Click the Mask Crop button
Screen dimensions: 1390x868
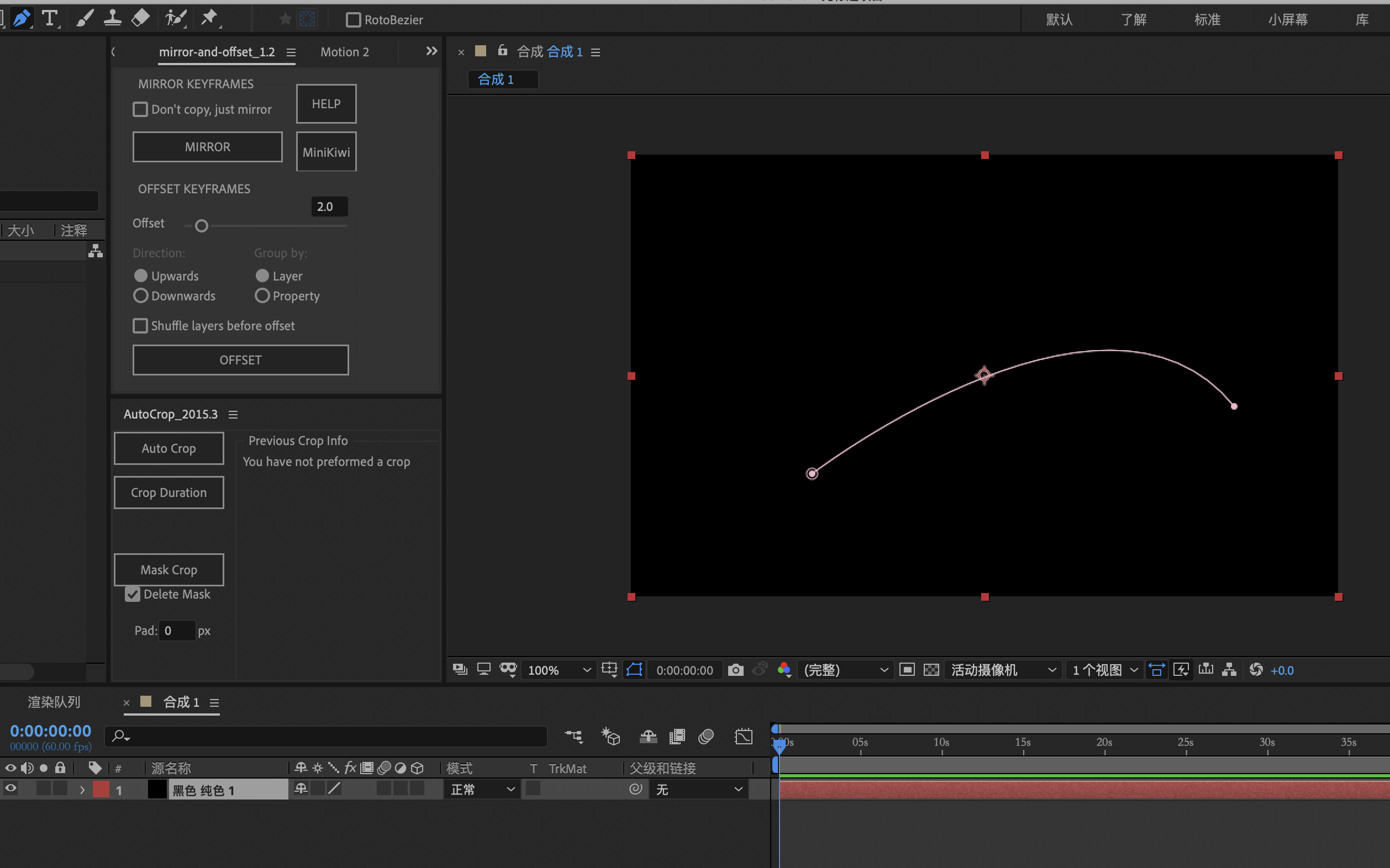169,569
